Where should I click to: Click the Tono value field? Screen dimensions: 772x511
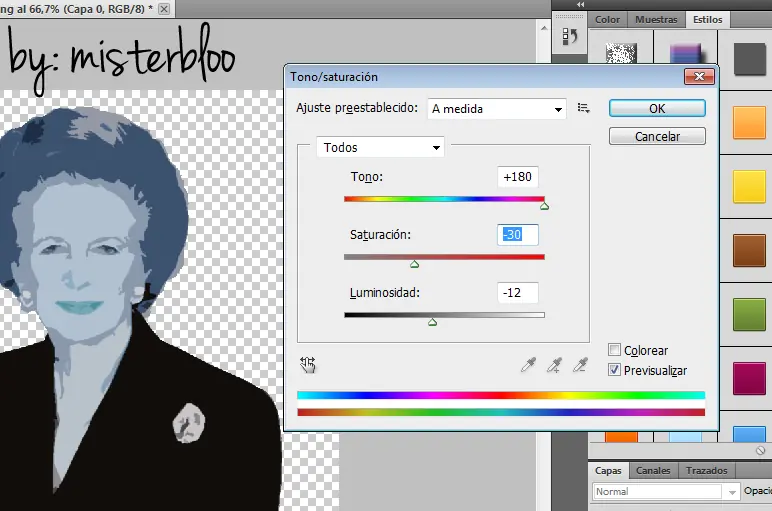point(517,177)
